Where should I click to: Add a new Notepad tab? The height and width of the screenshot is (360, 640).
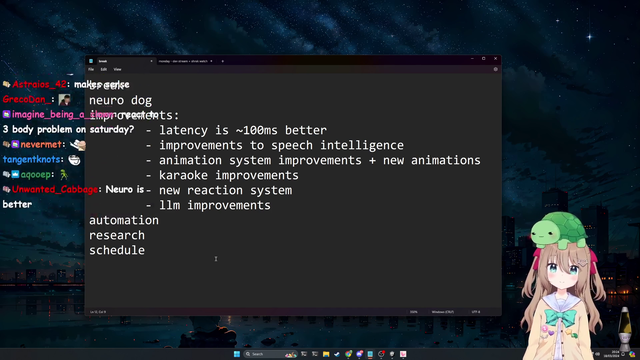[x=222, y=61]
